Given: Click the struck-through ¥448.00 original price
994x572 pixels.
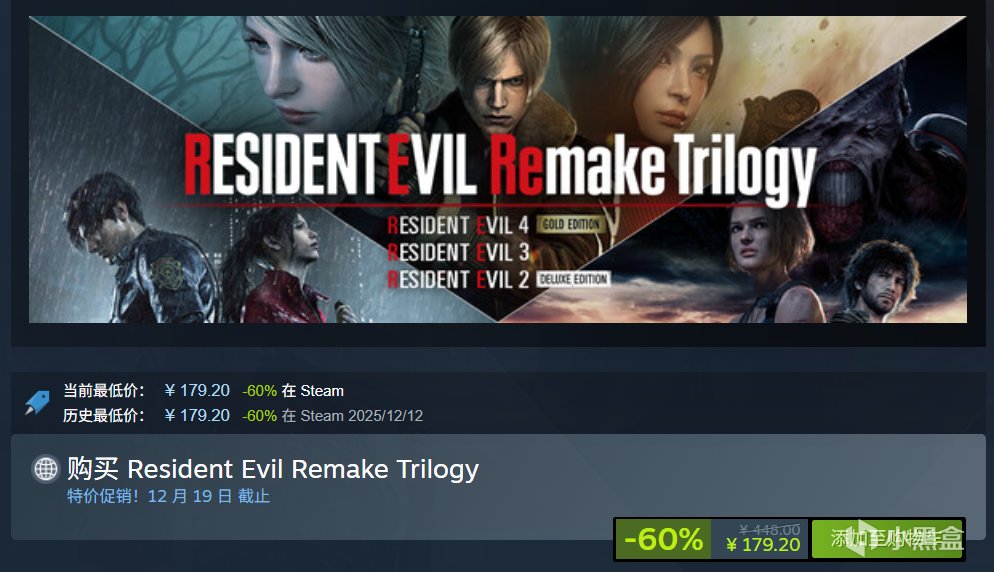Looking at the screenshot, I should [x=770, y=529].
